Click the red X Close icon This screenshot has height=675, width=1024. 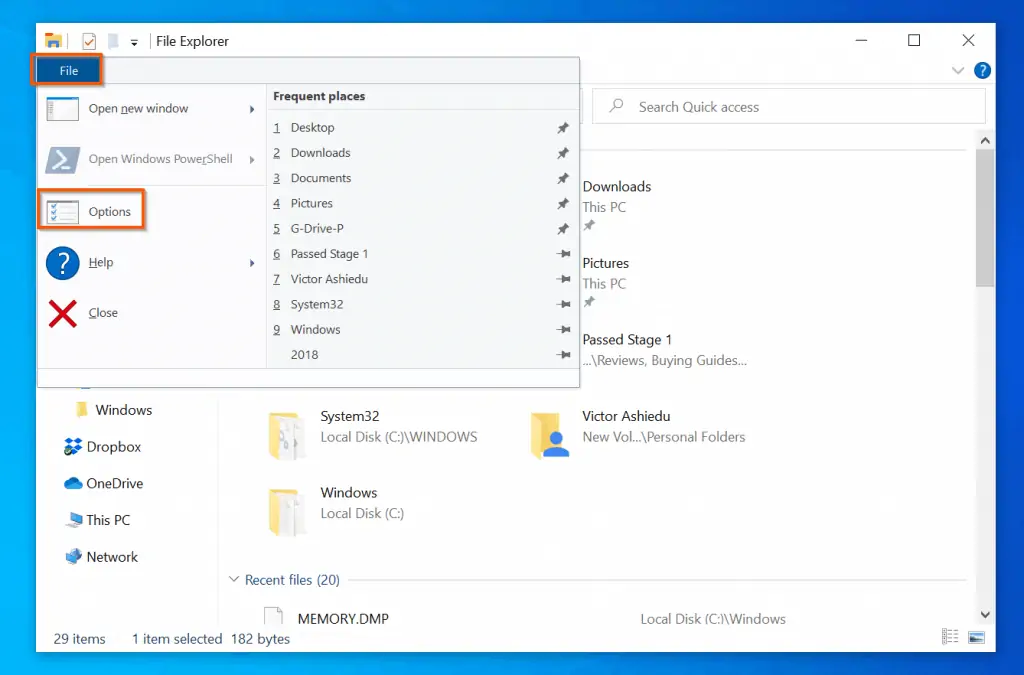point(63,313)
